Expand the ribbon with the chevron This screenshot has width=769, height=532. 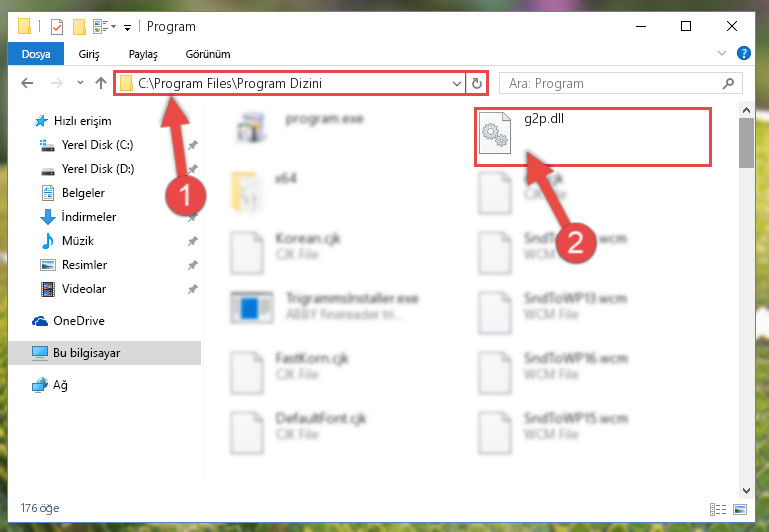[721, 53]
